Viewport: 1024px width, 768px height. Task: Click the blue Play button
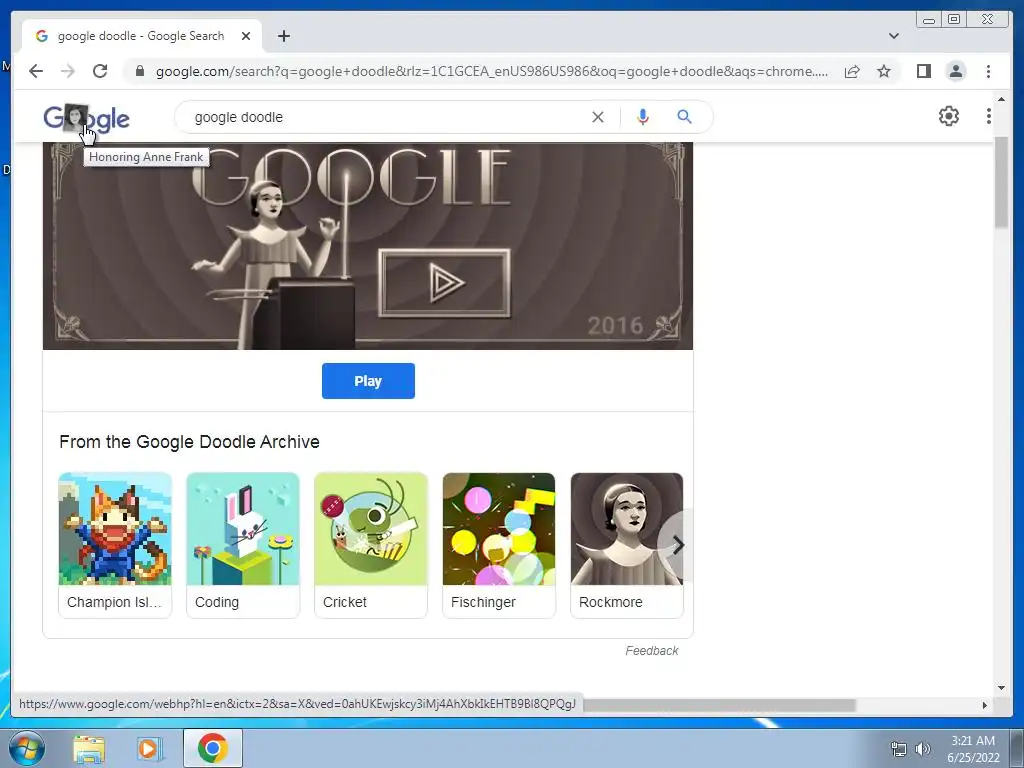368,381
